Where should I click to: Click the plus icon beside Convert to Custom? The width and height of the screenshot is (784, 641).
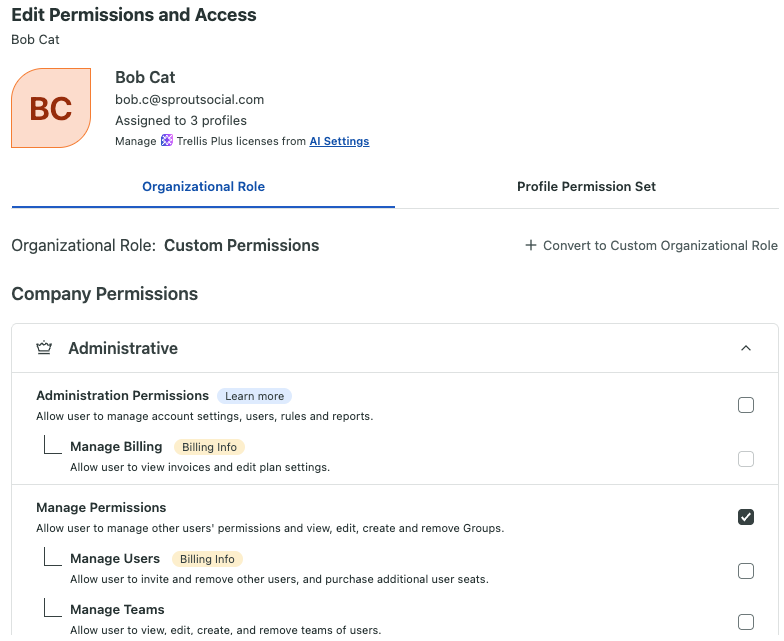pyautogui.click(x=530, y=245)
